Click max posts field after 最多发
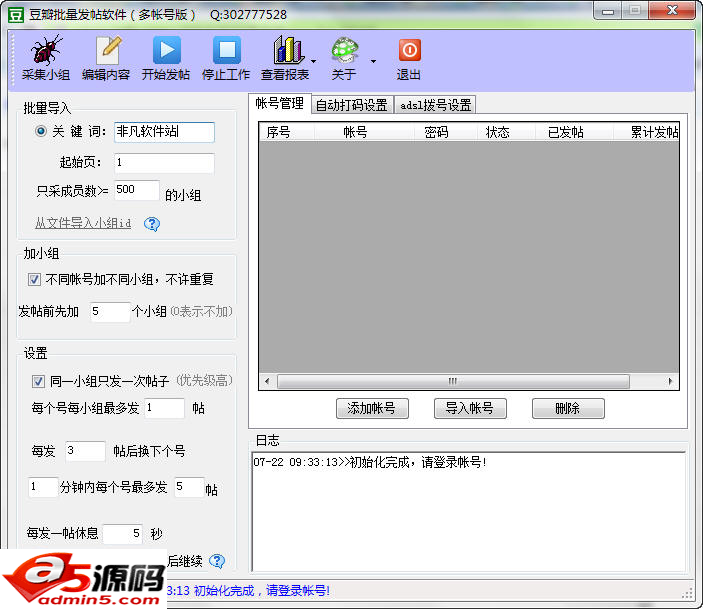703x609 pixels. (x=189, y=487)
